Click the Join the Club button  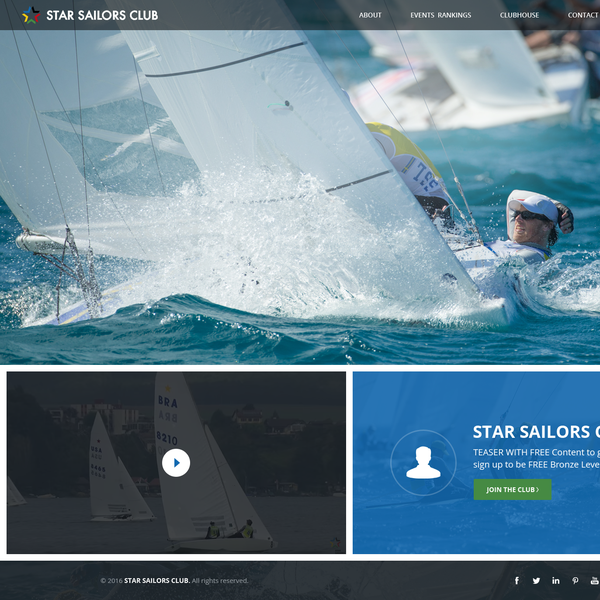[x=512, y=489]
